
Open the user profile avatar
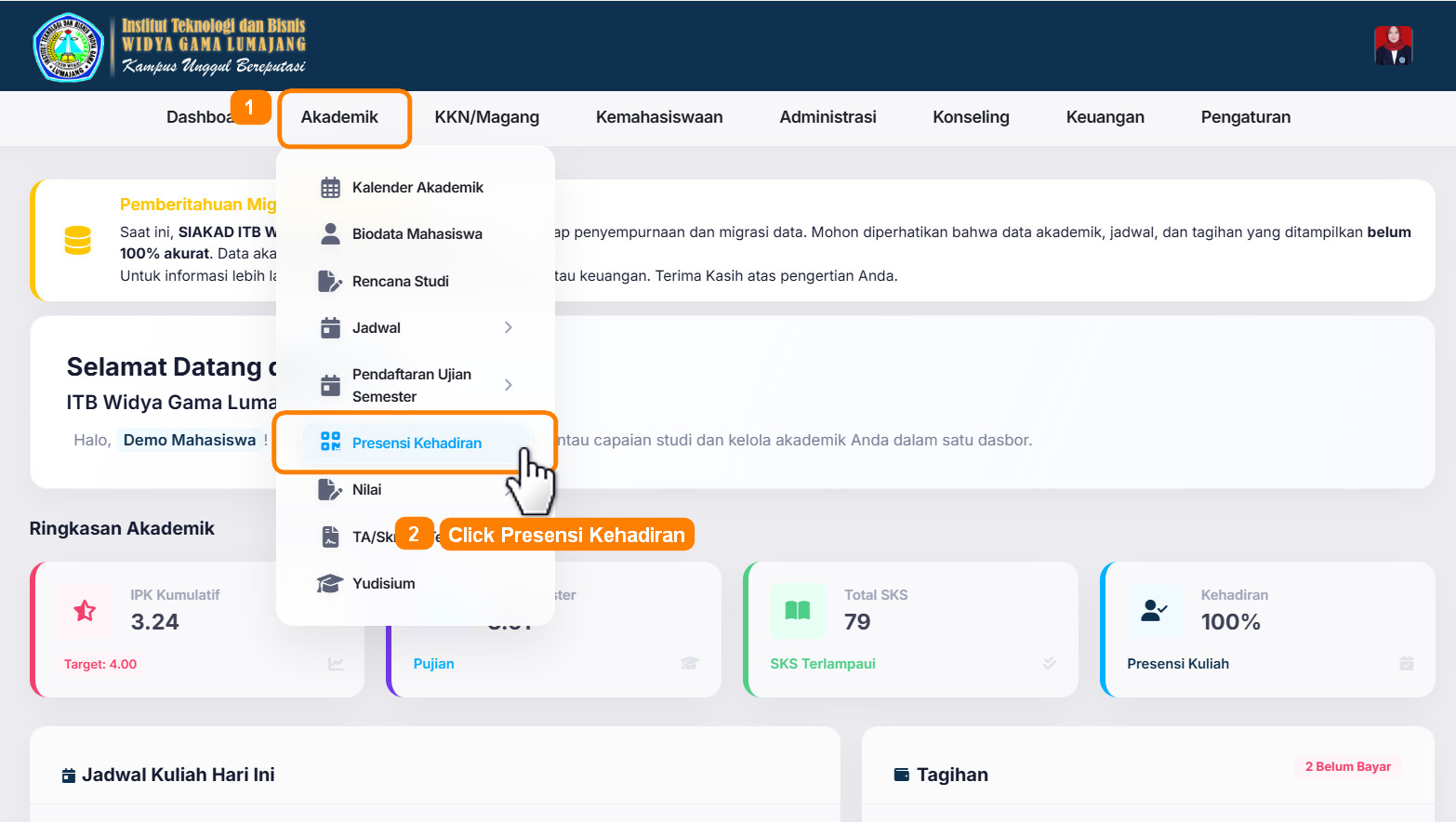[1393, 46]
